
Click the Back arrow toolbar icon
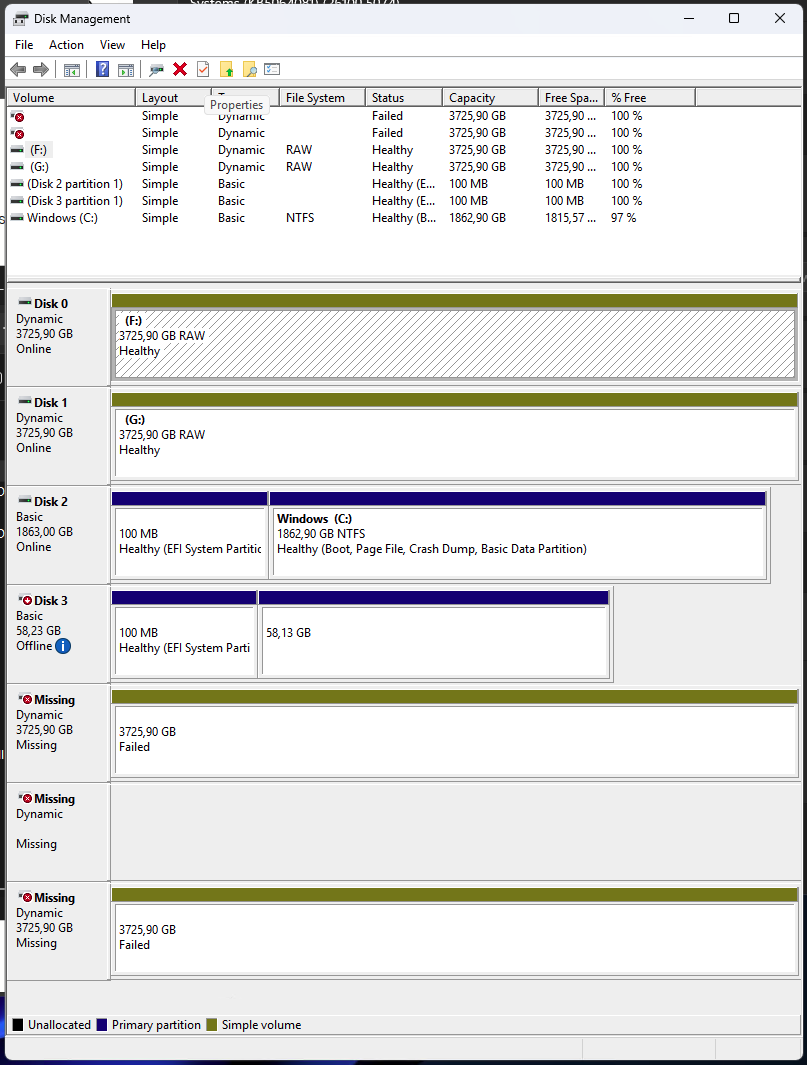coord(18,69)
